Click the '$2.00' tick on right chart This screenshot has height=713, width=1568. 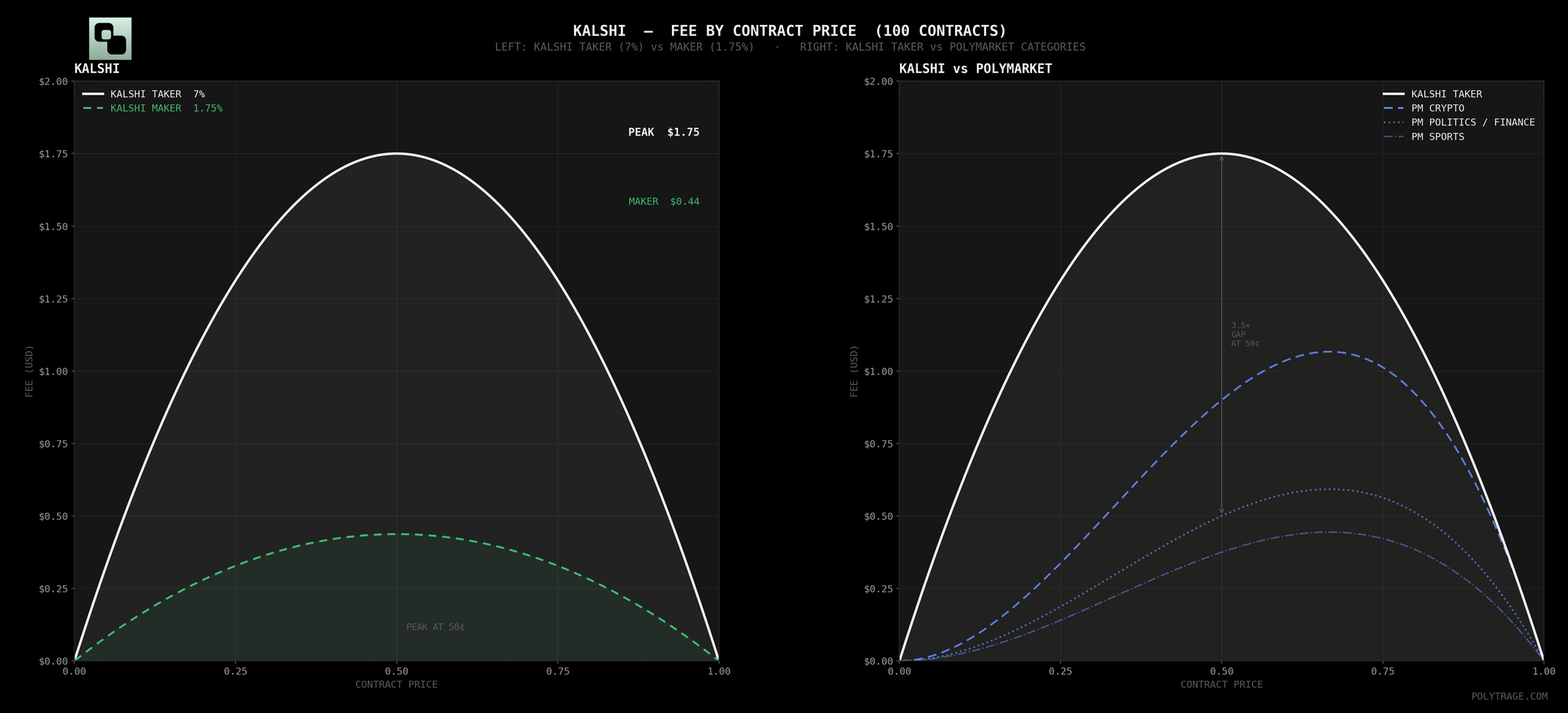click(879, 81)
